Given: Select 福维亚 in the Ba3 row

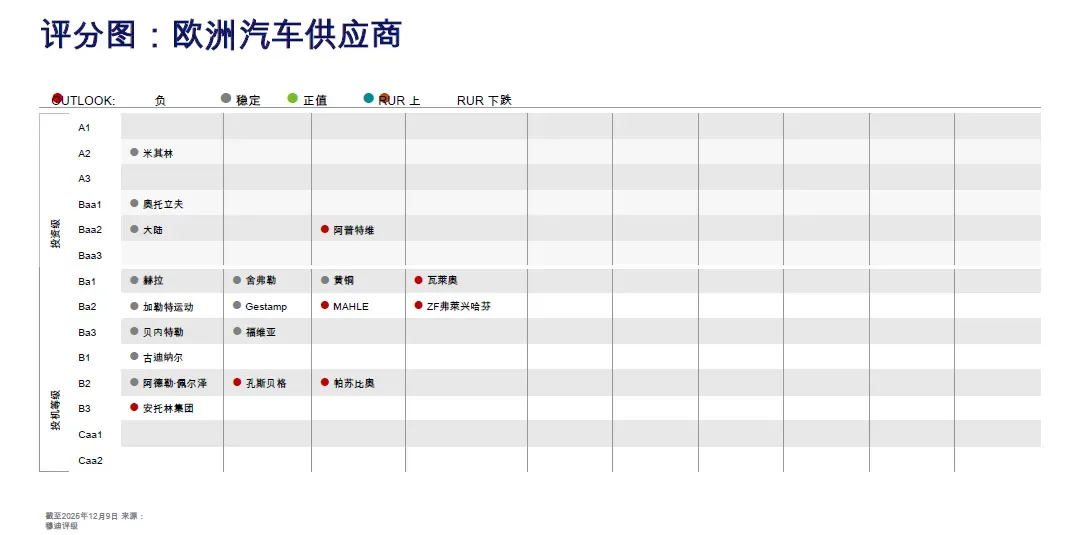Looking at the screenshot, I should point(260,332).
